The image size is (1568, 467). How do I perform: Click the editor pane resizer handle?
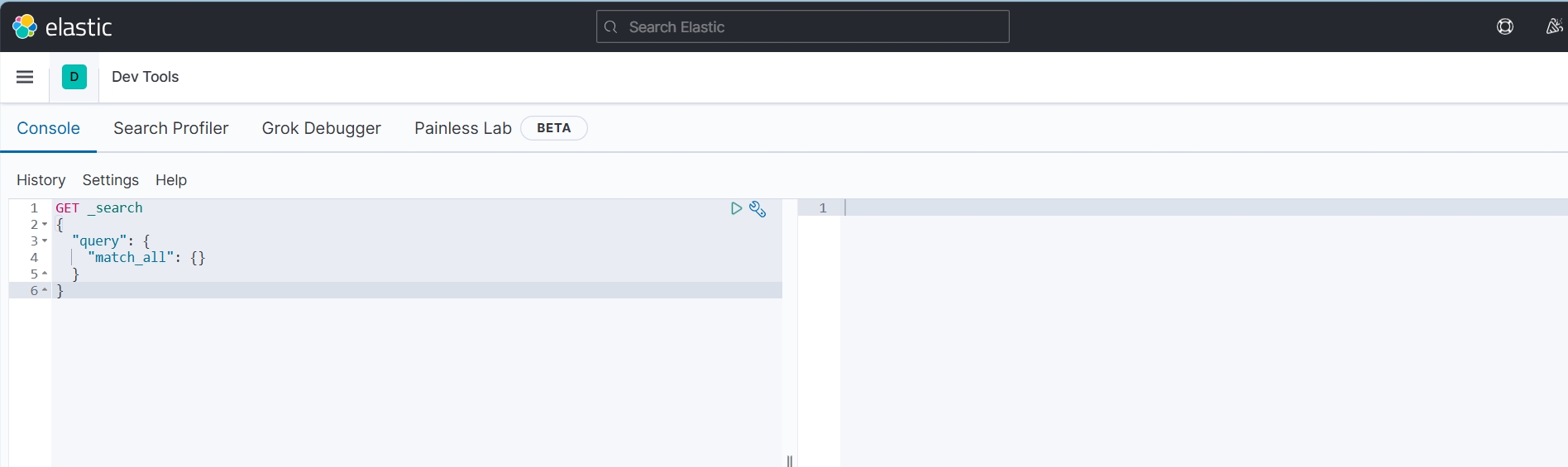pyautogui.click(x=790, y=460)
